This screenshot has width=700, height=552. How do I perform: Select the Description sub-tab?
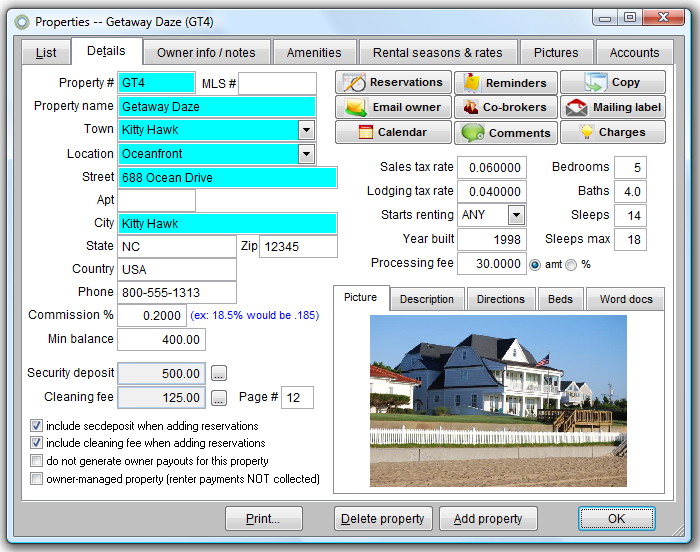[x=427, y=299]
